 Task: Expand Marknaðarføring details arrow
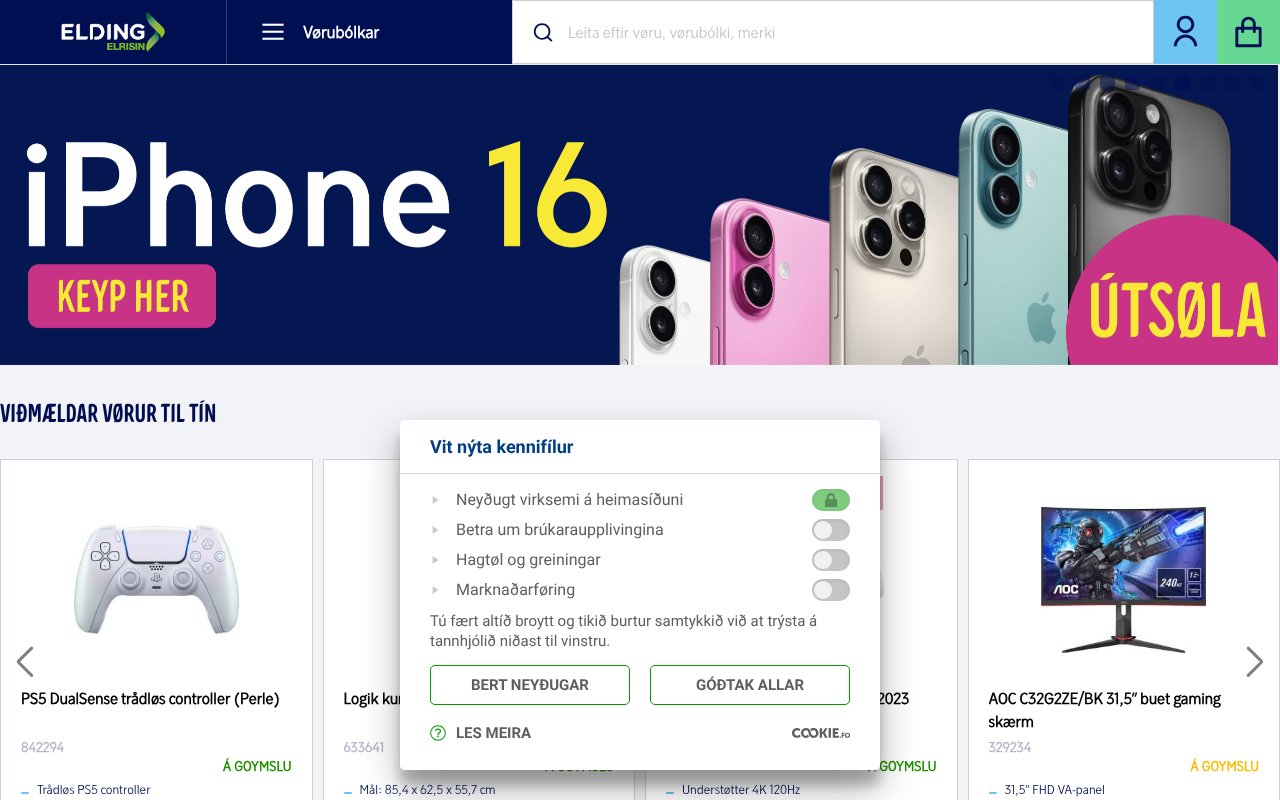(435, 590)
